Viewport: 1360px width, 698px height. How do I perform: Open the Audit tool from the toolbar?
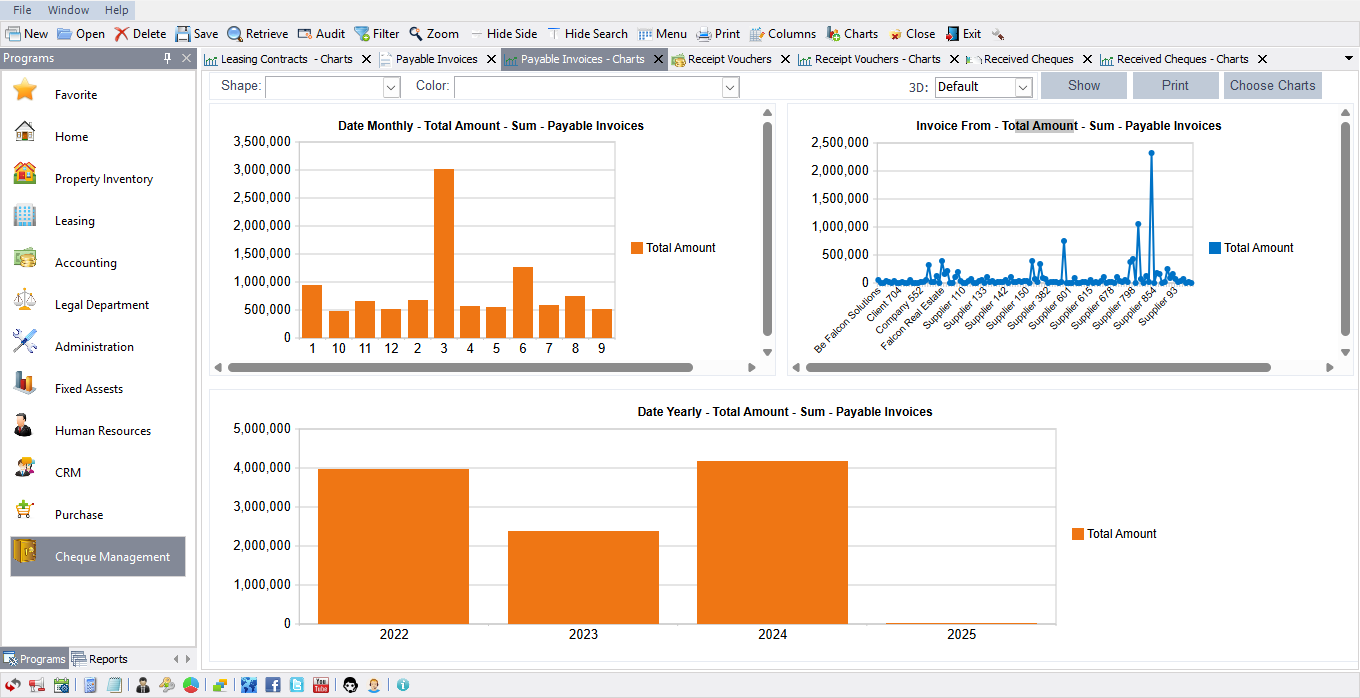pos(321,33)
